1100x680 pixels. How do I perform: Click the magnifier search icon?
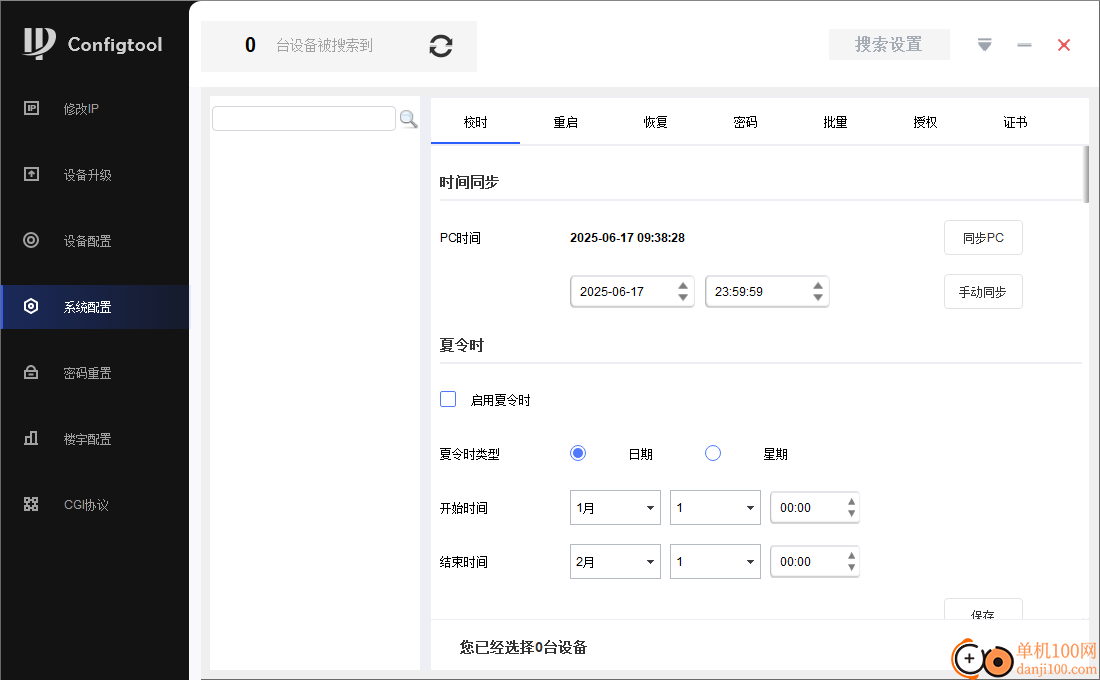(408, 119)
